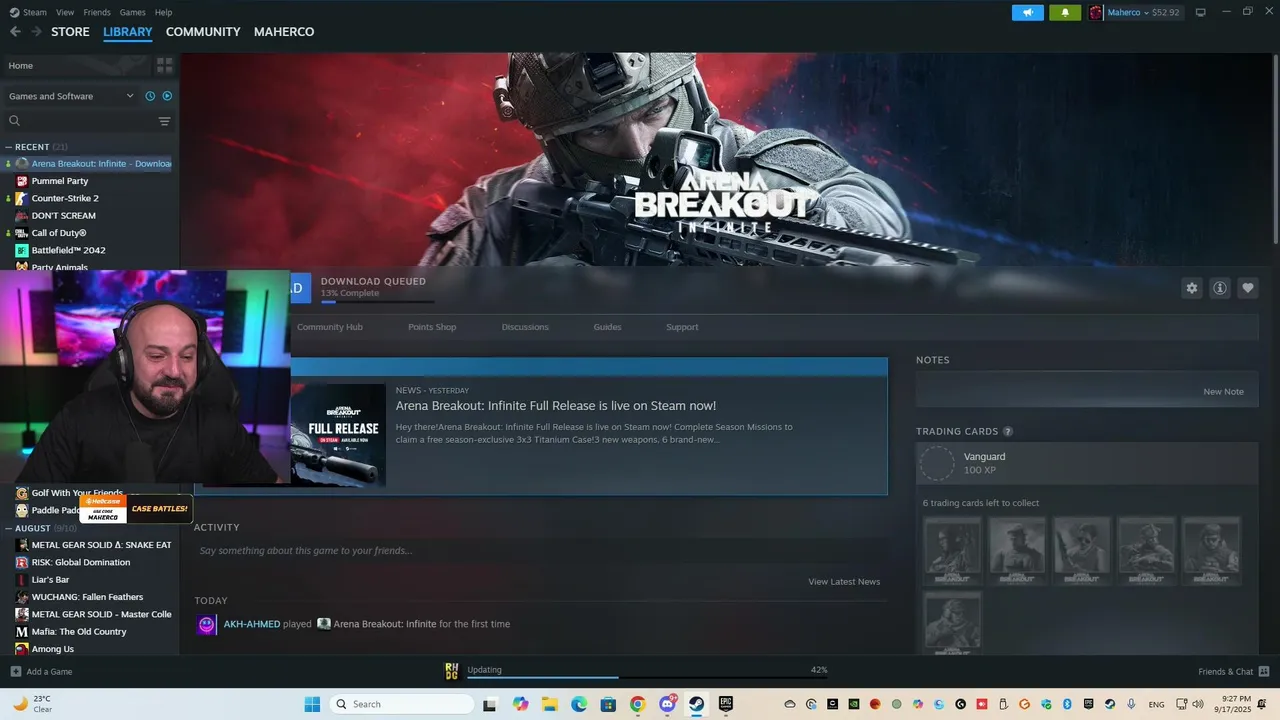Open game info circle icon
Image resolution: width=1280 pixels, height=720 pixels.
[1219, 288]
